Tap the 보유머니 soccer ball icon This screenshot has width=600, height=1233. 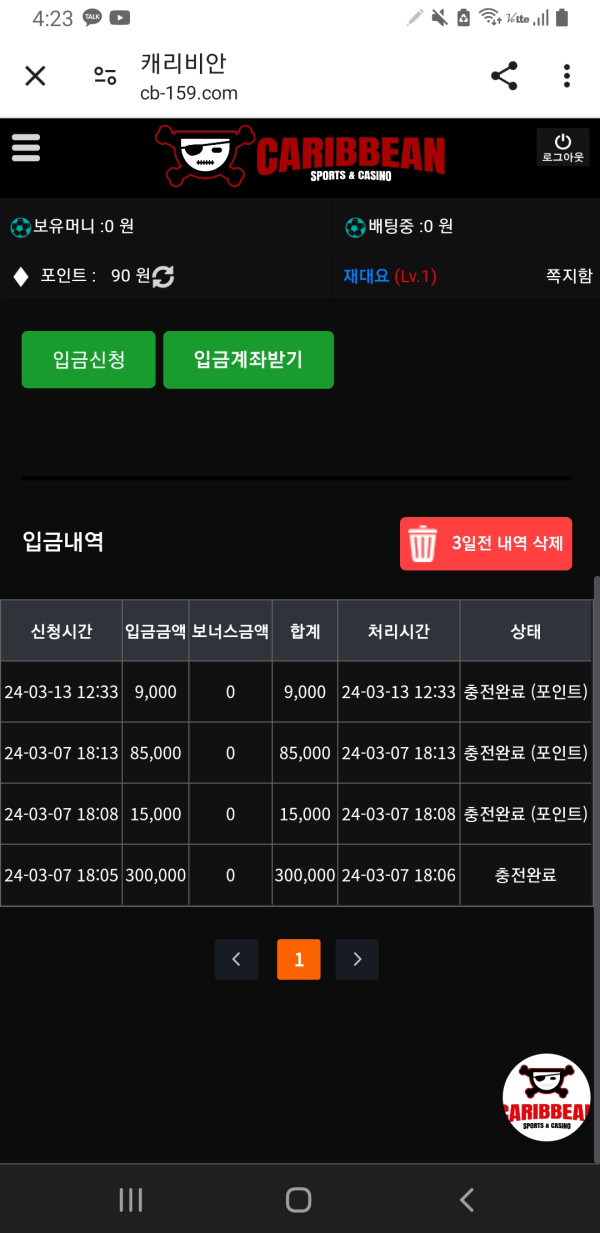(20, 227)
